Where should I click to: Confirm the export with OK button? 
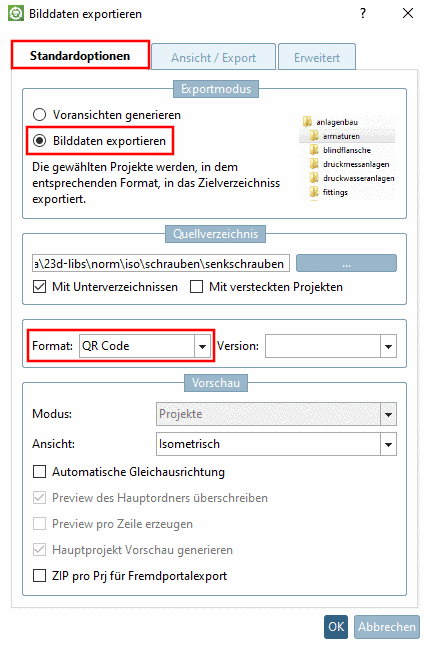(x=336, y=627)
